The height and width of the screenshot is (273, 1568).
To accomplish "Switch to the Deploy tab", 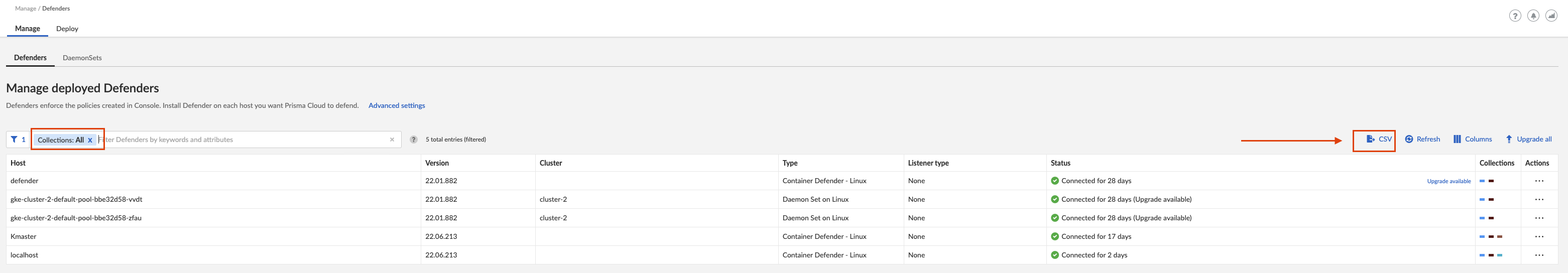I will pyautogui.click(x=67, y=29).
